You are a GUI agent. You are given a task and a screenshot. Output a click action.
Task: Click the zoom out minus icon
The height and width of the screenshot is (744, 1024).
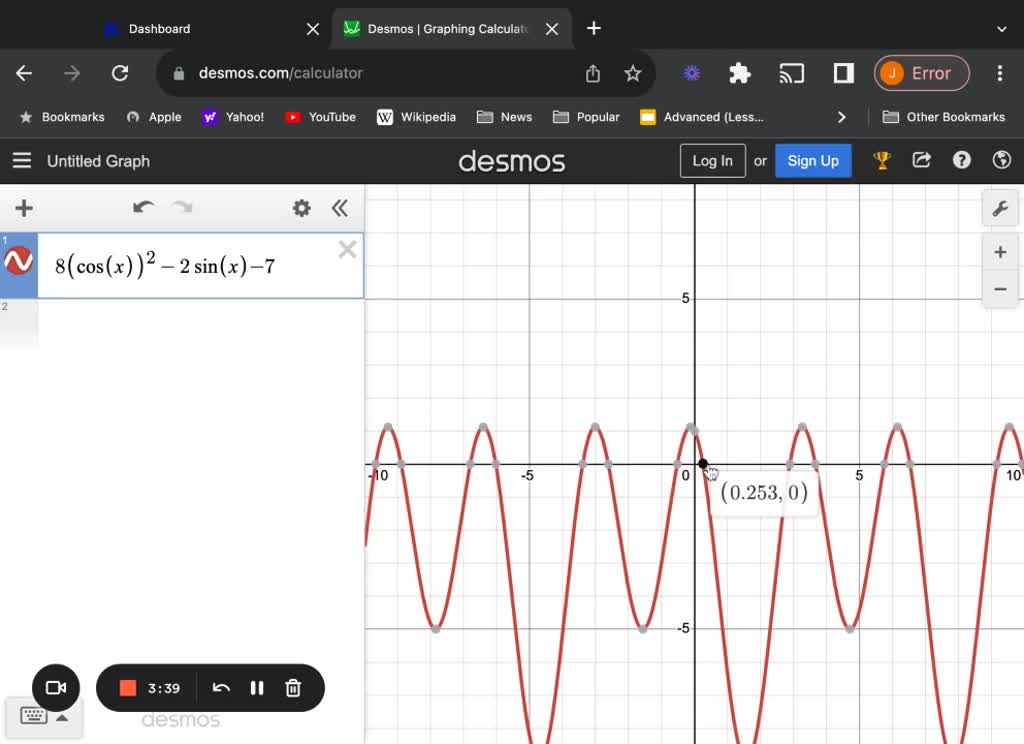pos(1000,289)
